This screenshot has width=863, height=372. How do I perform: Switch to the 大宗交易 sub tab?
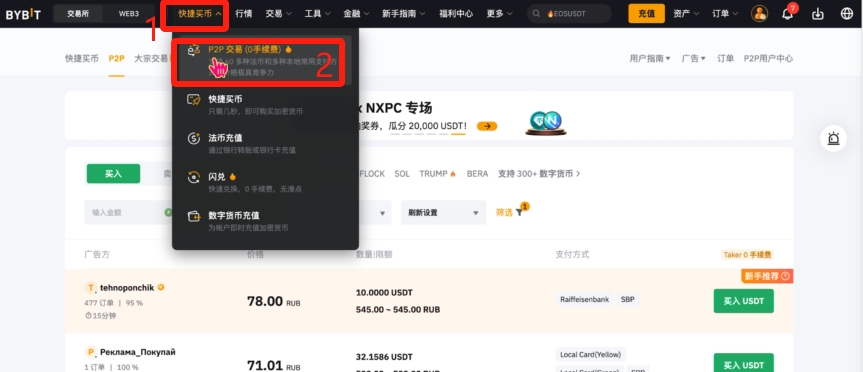[151, 58]
